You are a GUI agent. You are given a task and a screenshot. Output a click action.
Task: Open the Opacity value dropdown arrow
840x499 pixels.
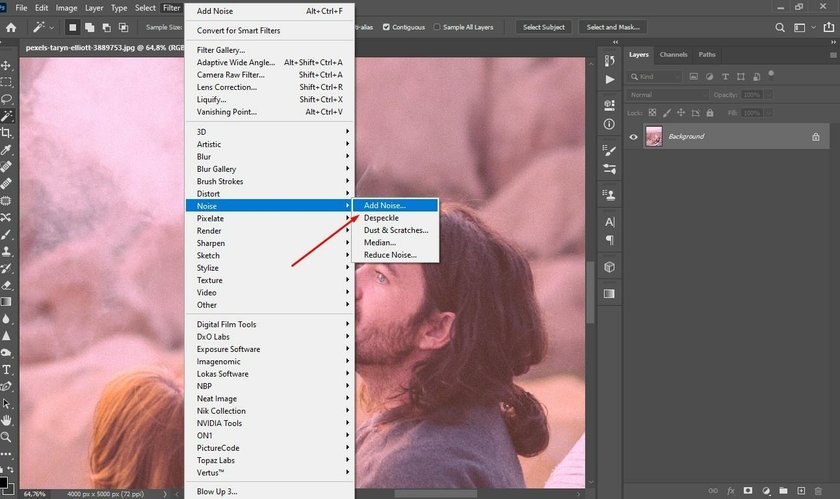pyautogui.click(x=769, y=95)
